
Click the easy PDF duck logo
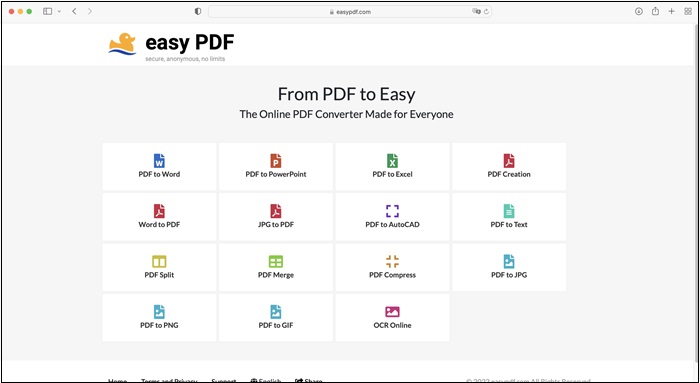pos(122,44)
